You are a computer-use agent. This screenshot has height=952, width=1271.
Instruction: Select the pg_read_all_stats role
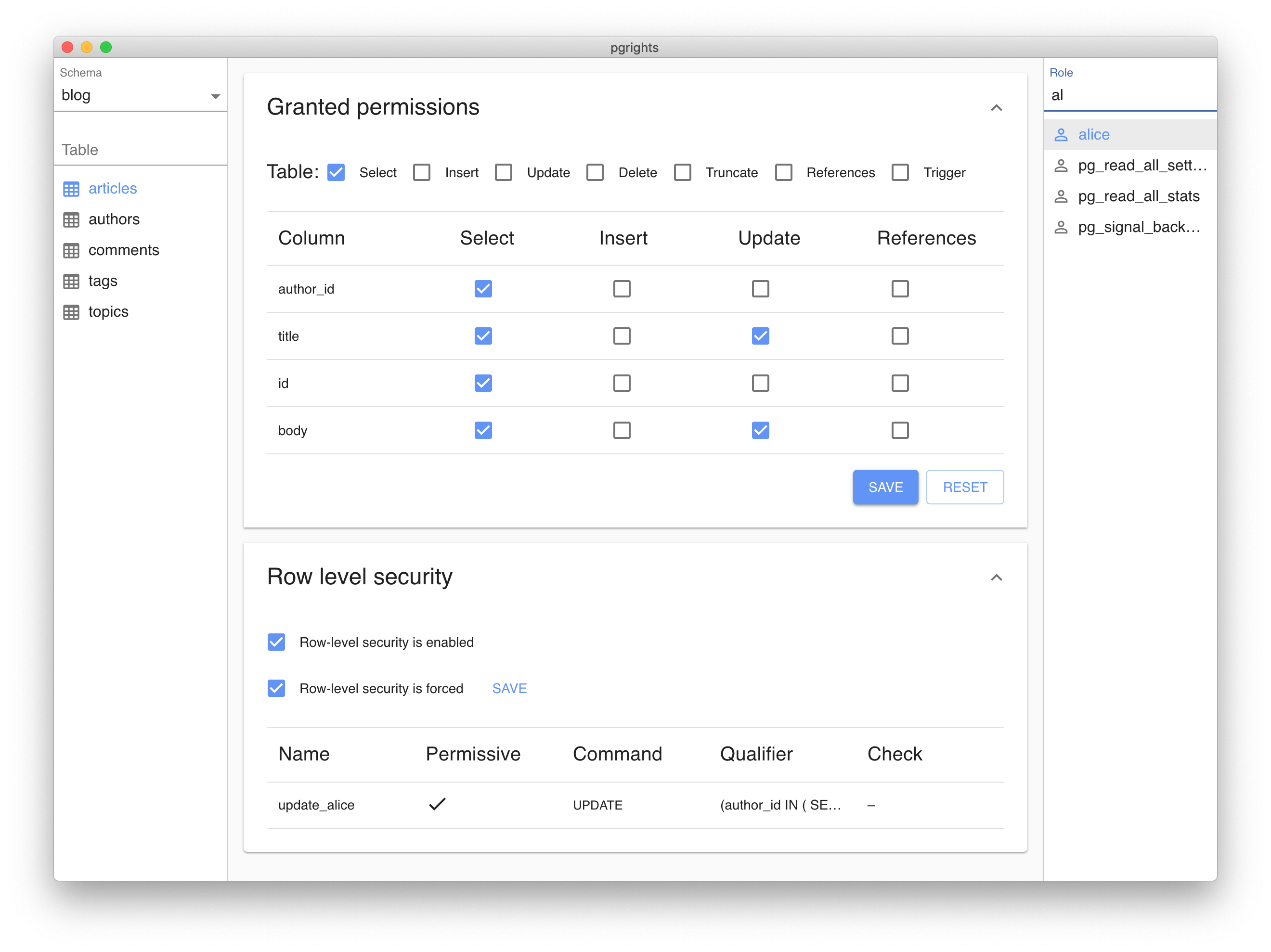pyautogui.click(x=1129, y=196)
